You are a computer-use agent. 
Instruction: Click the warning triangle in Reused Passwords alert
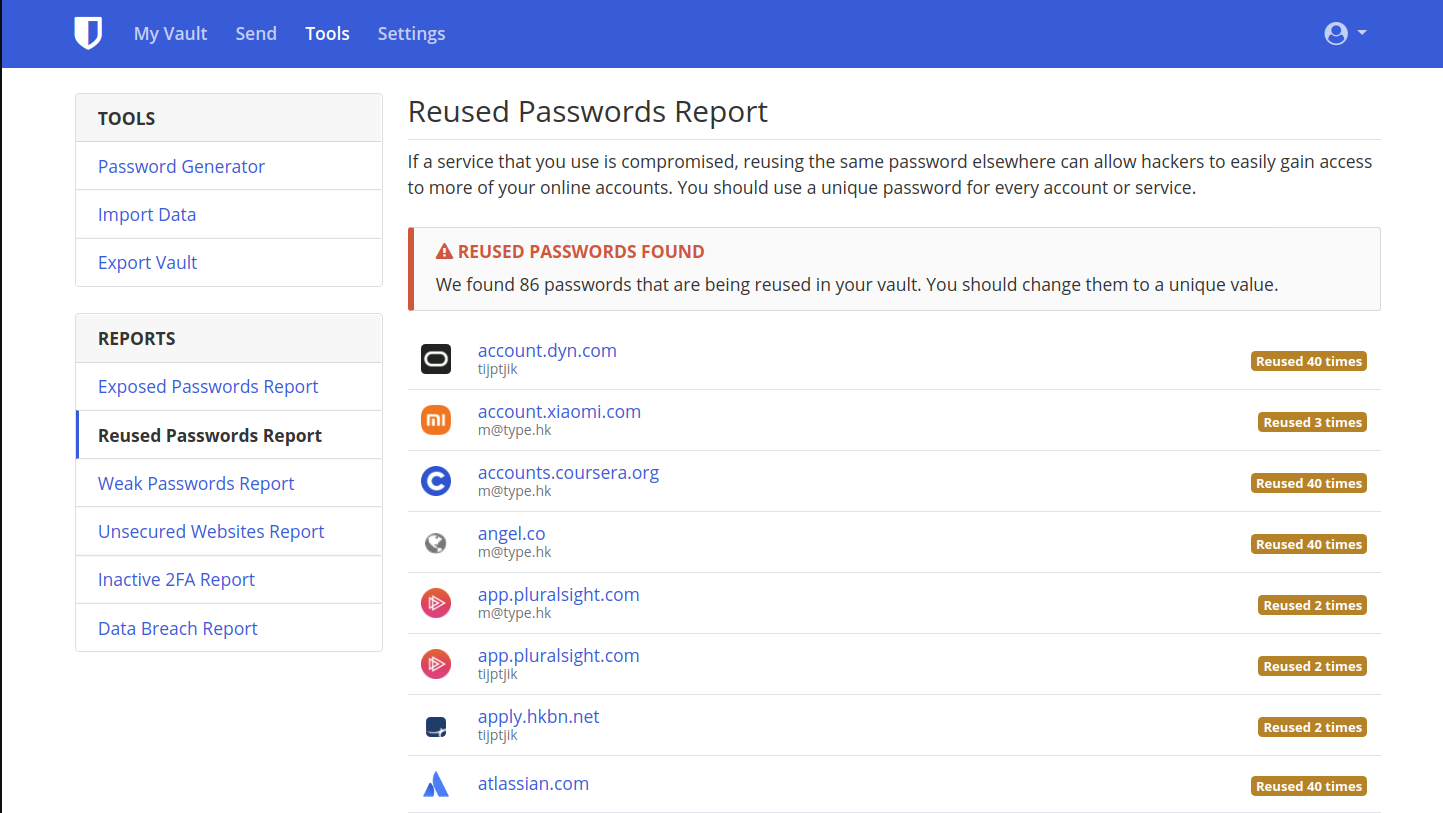coord(444,251)
